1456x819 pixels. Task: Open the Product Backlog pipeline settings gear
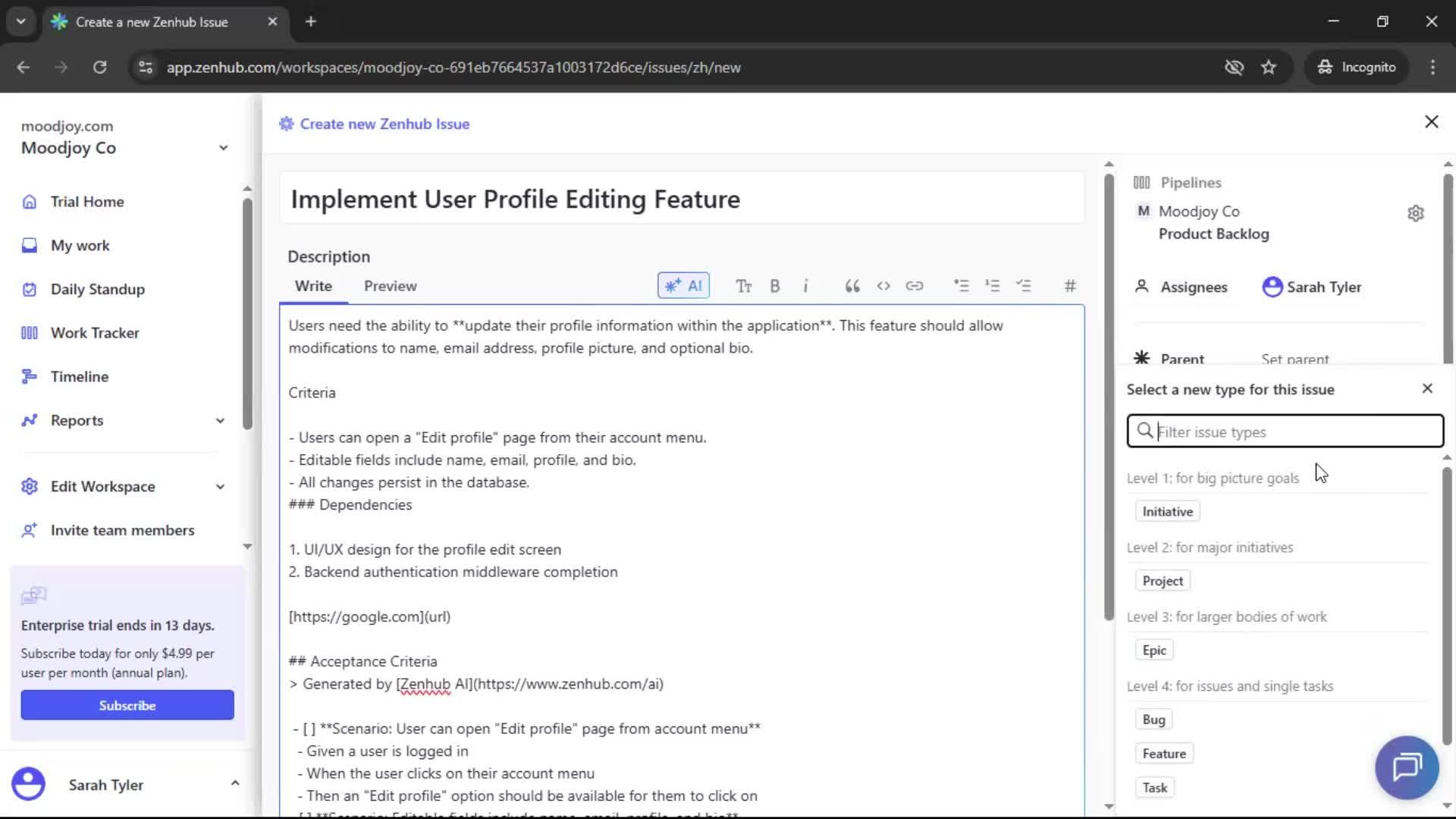click(1417, 213)
